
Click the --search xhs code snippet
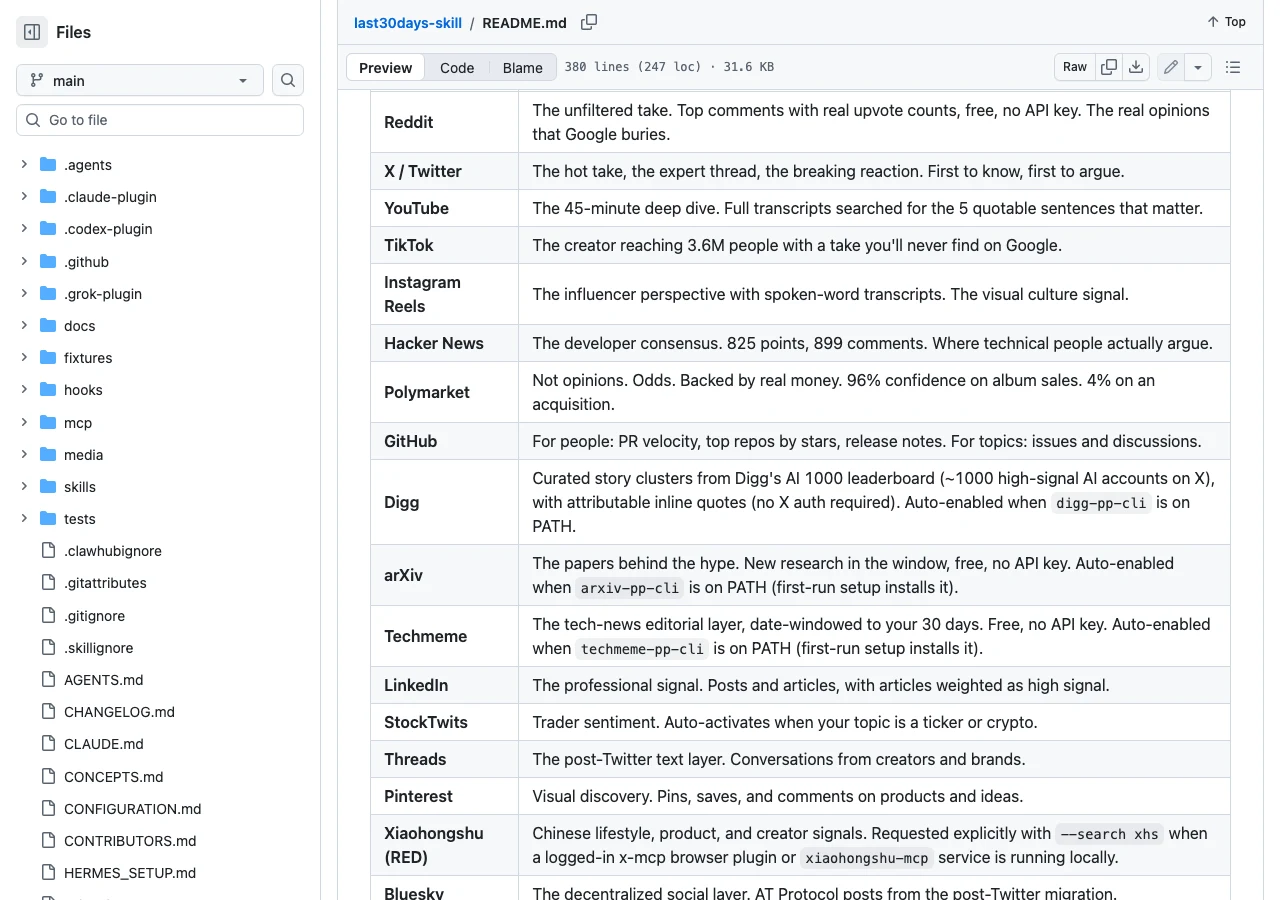point(1109,833)
